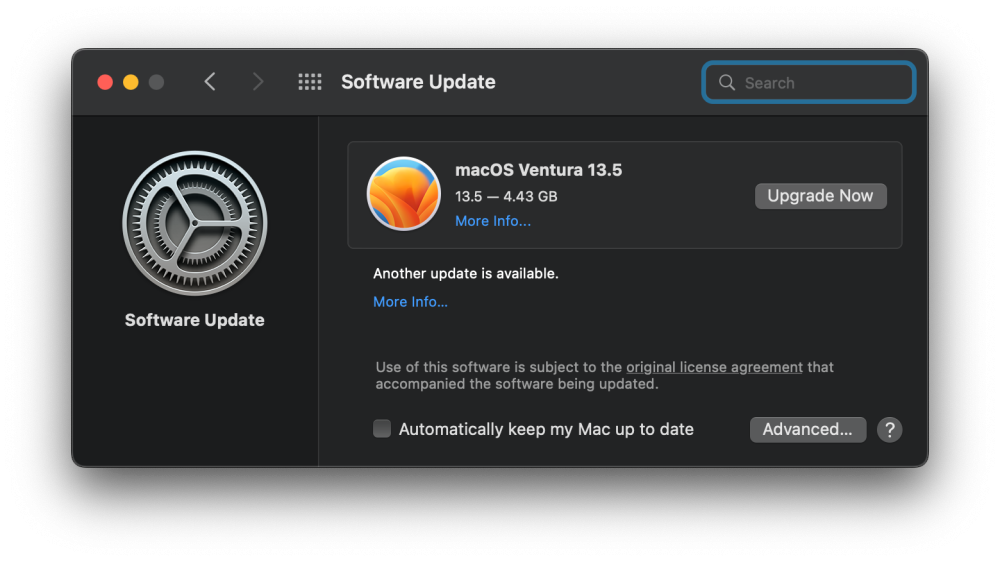Viewport: 1000px width, 562px height.
Task: Click the Software Update window title
Action: click(418, 82)
